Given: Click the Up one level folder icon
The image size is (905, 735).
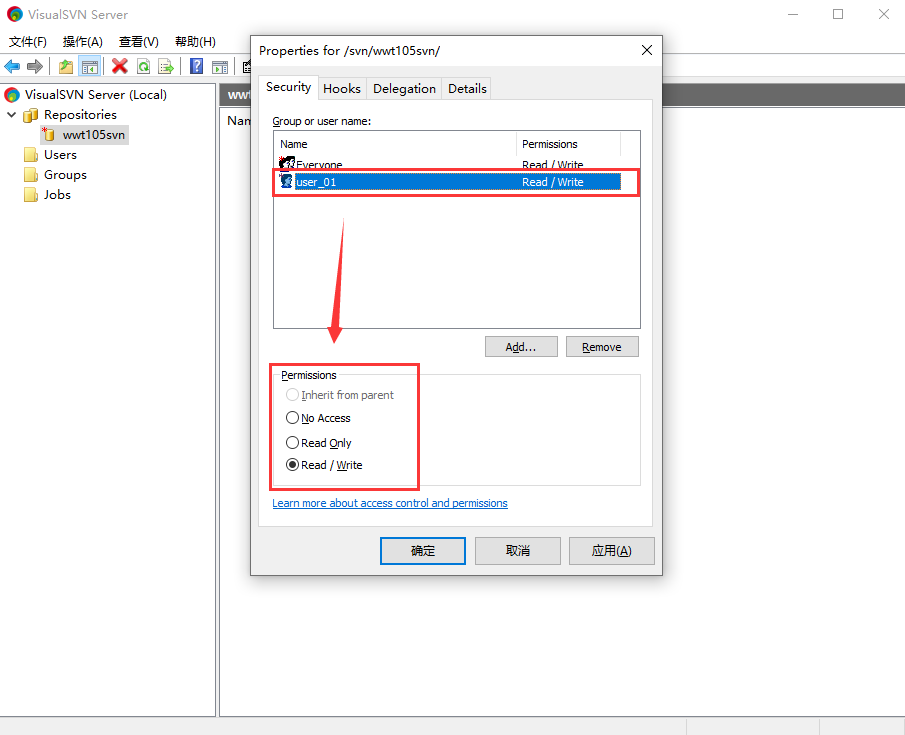Looking at the screenshot, I should [x=66, y=67].
